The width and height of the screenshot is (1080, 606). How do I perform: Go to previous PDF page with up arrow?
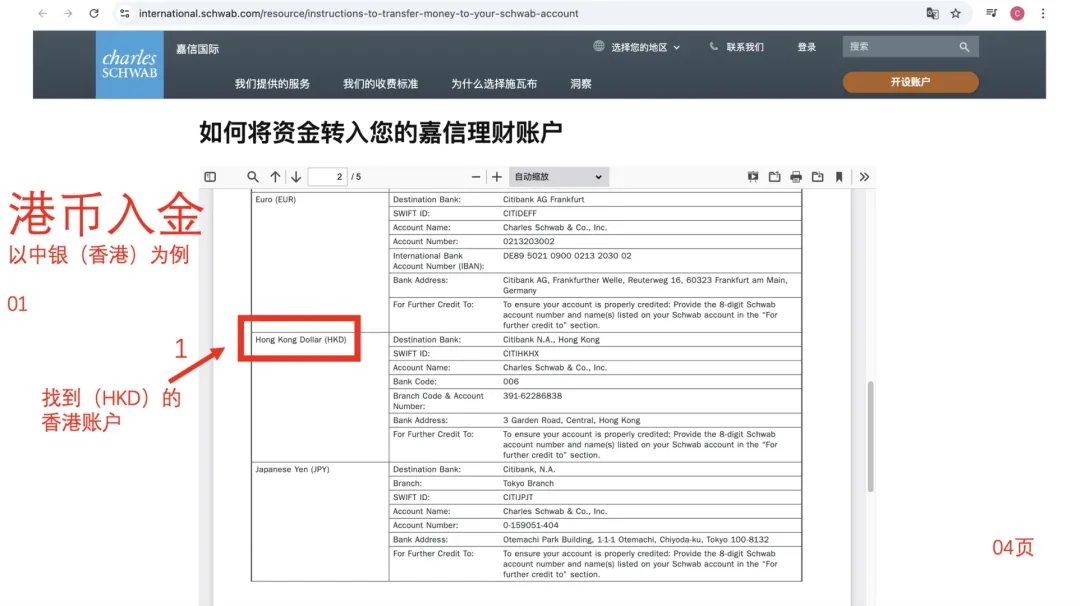pyautogui.click(x=275, y=177)
